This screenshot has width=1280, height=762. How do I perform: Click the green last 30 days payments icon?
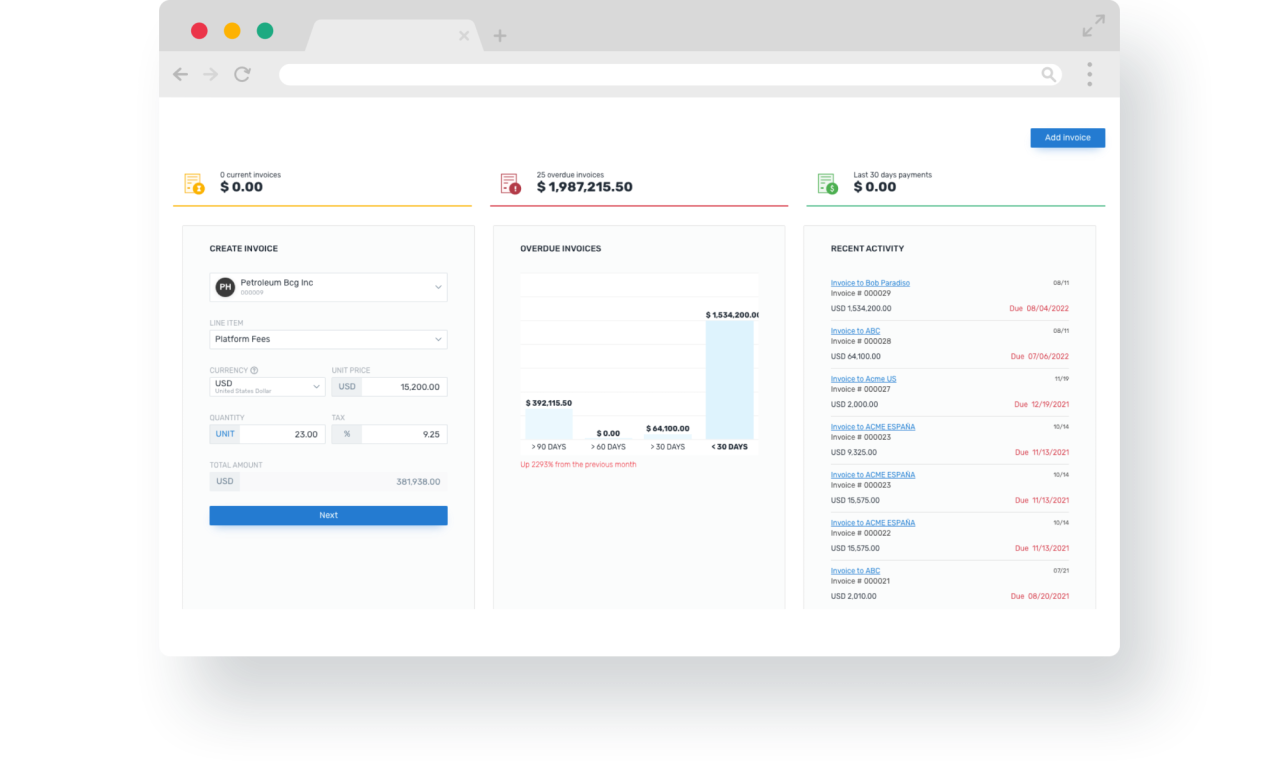[x=826, y=183]
